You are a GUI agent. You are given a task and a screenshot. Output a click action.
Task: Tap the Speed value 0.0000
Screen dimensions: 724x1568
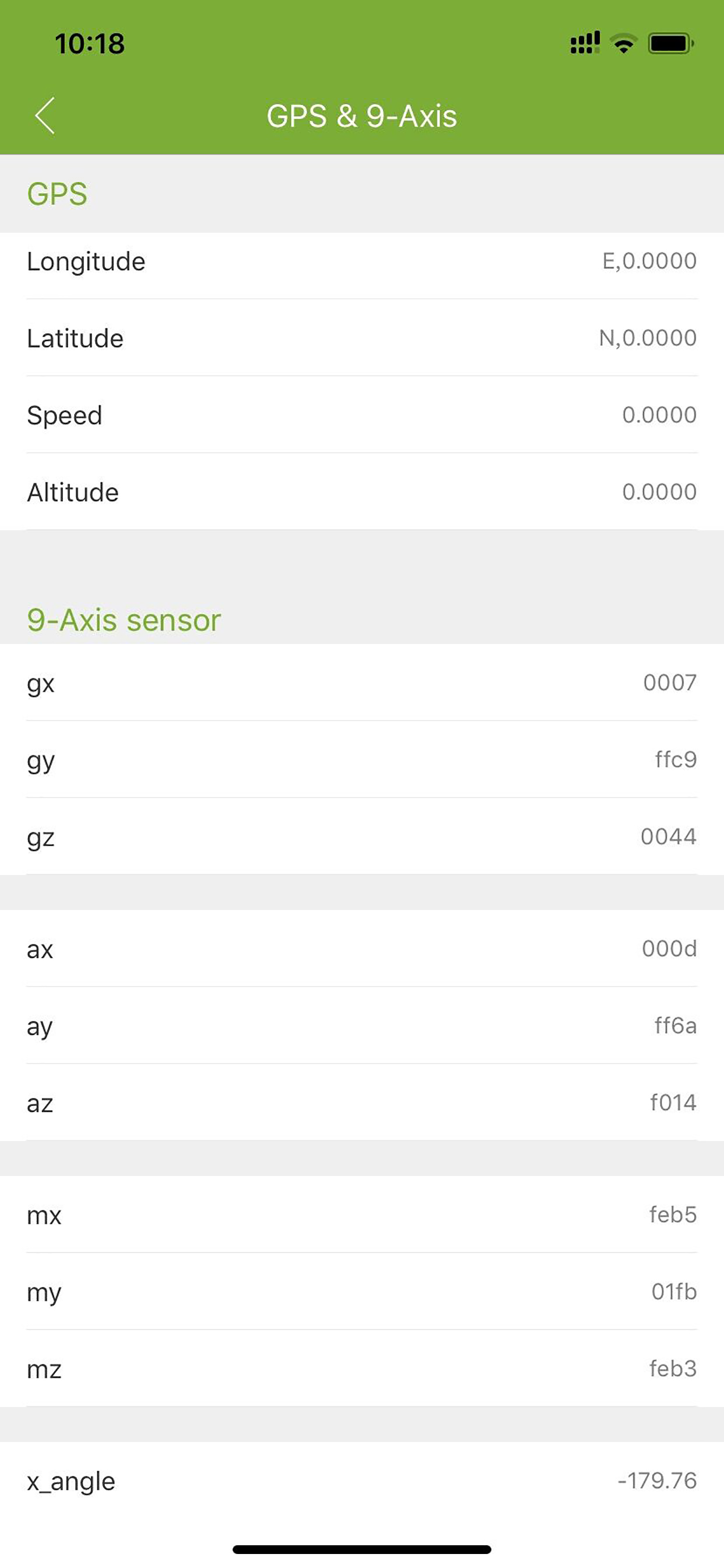[659, 415]
